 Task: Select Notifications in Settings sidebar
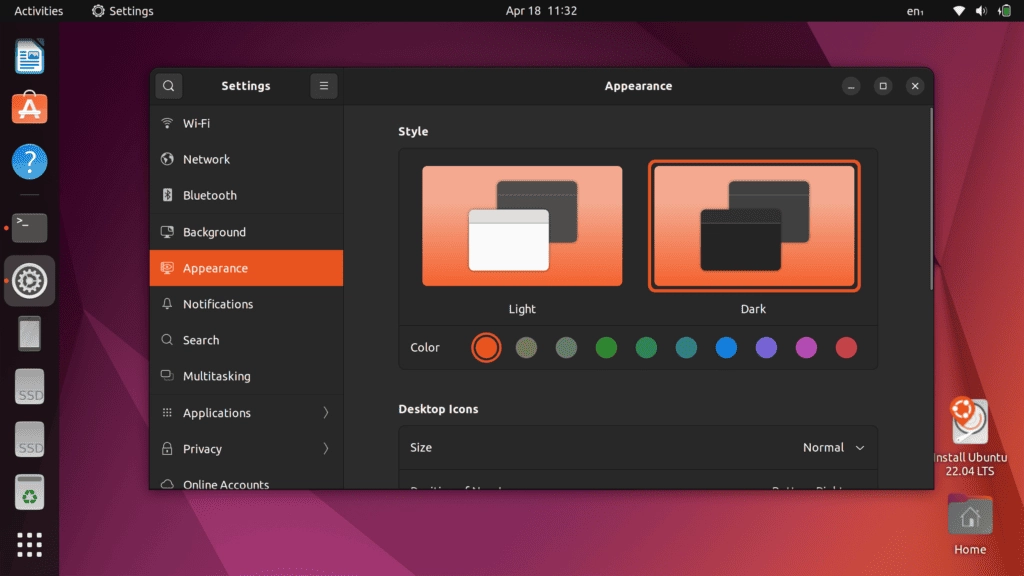click(246, 304)
